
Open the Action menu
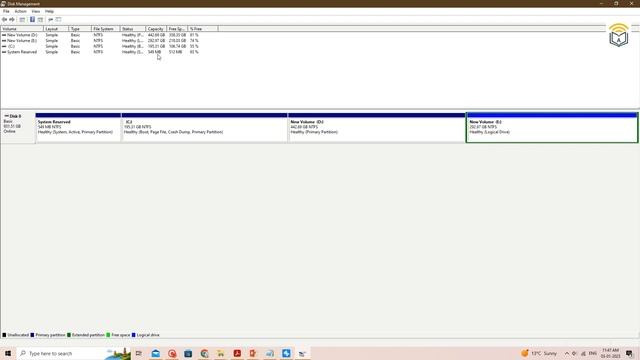coord(20,11)
